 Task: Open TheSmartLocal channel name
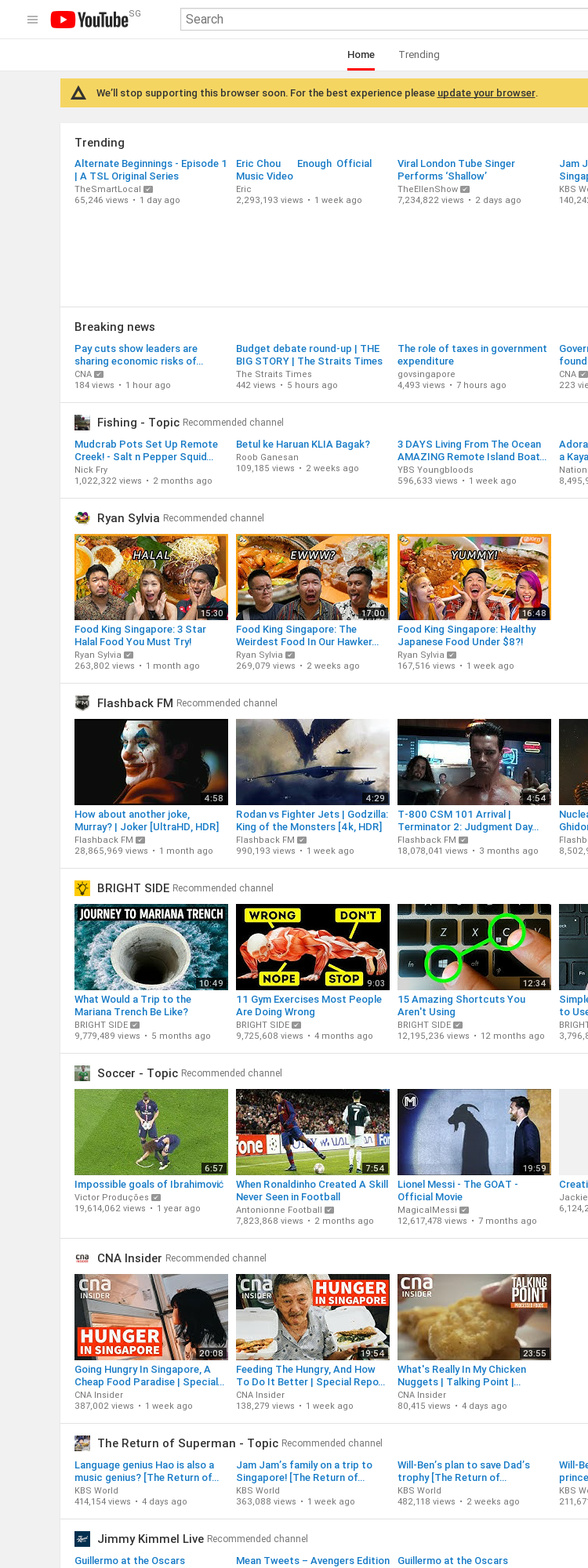coord(108,190)
